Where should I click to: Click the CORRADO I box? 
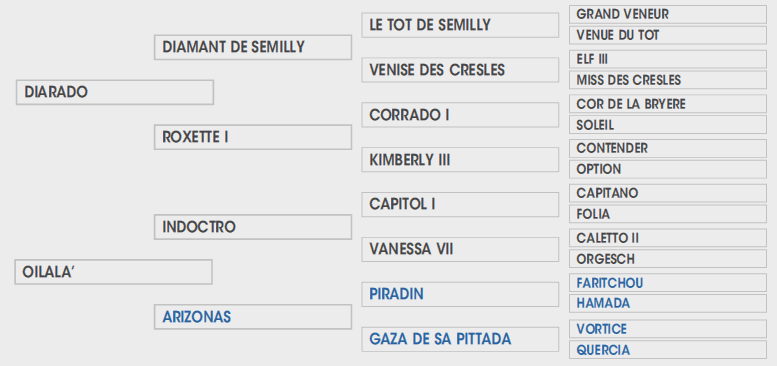[x=460, y=115]
